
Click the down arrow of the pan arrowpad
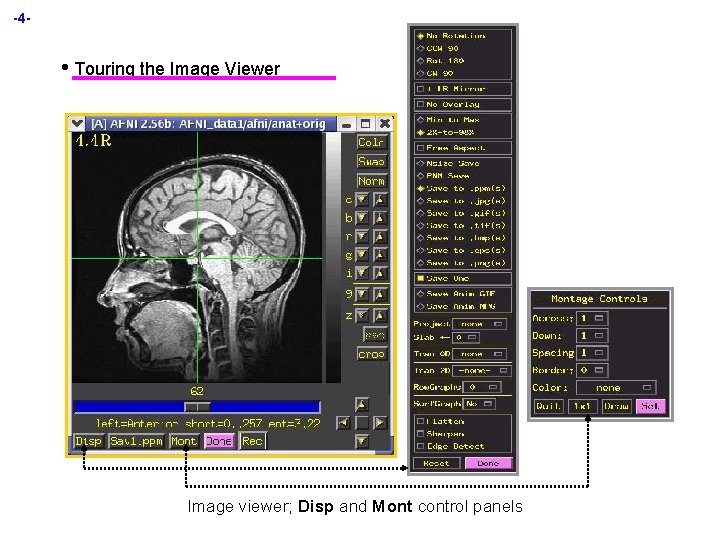(362, 441)
